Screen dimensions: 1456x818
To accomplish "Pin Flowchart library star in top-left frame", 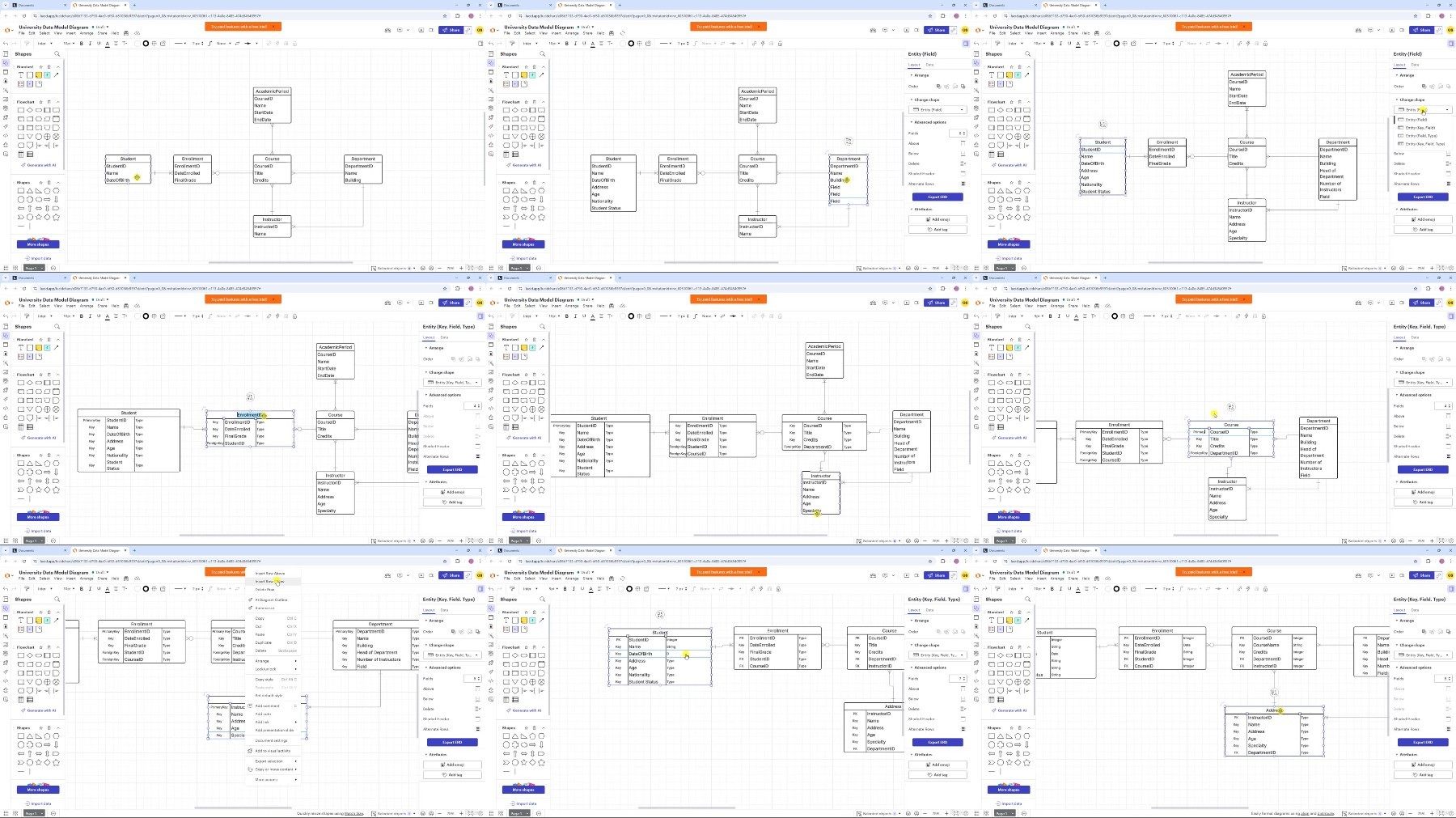I will [41, 102].
